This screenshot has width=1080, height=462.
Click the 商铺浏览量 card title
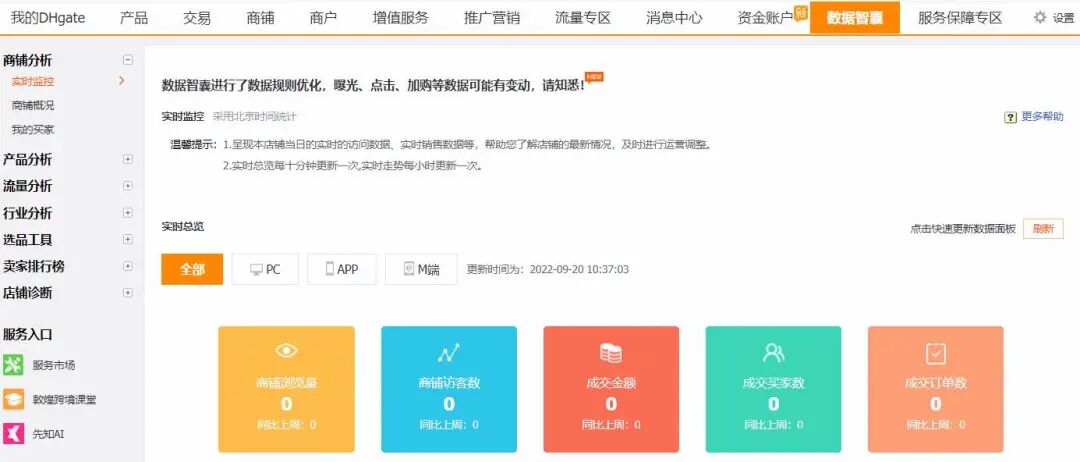tap(287, 383)
